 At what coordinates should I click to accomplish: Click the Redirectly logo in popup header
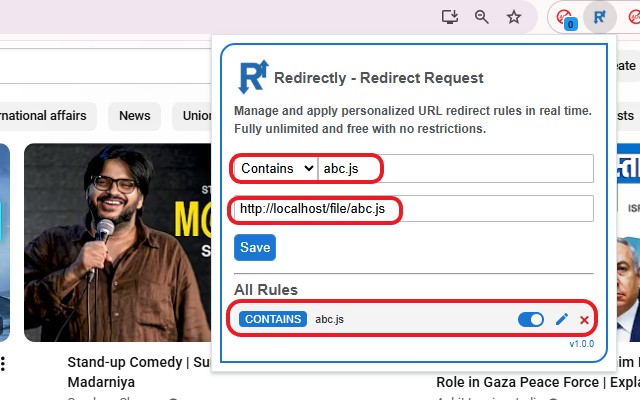(x=253, y=77)
